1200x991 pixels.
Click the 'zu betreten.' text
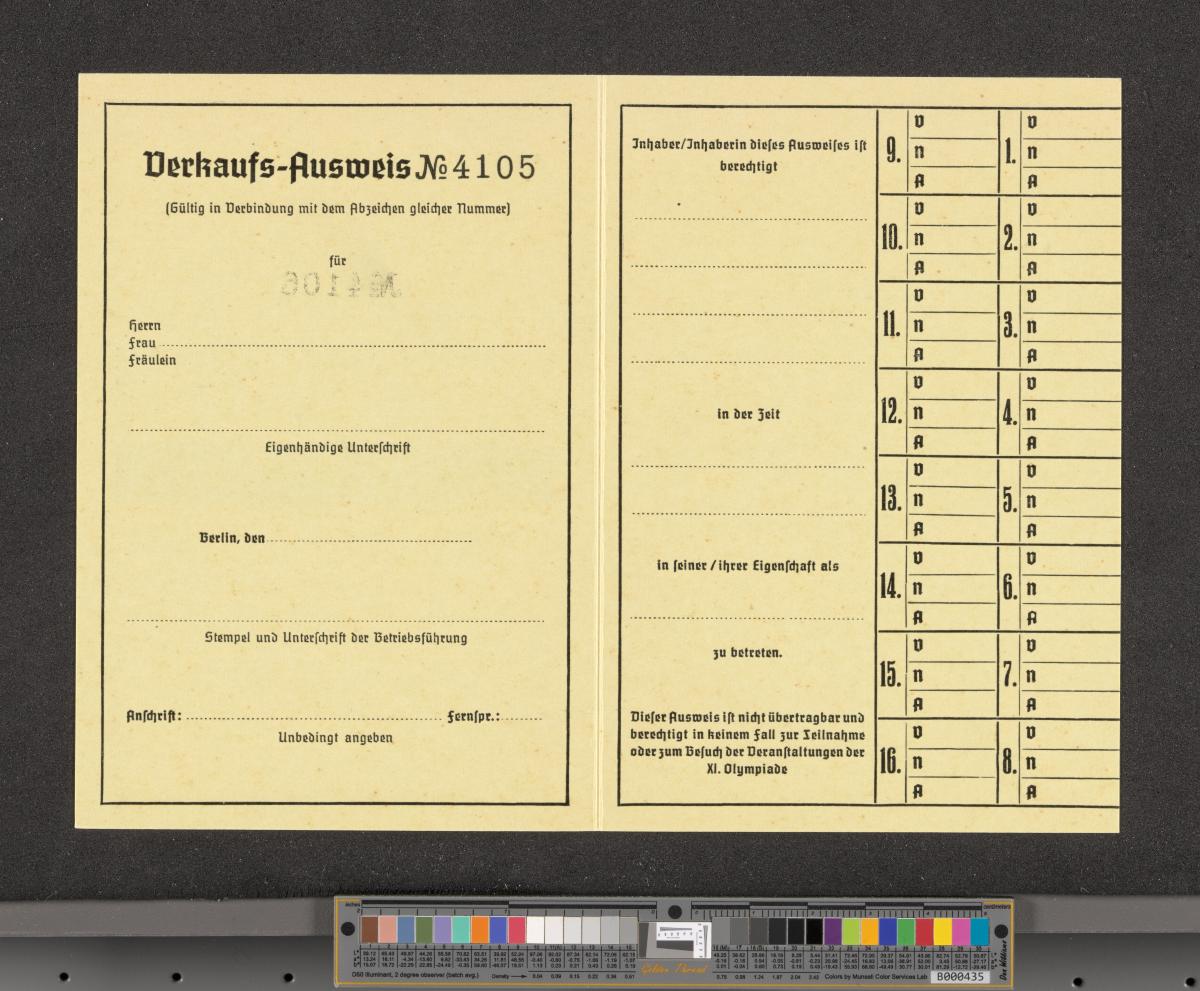point(748,654)
